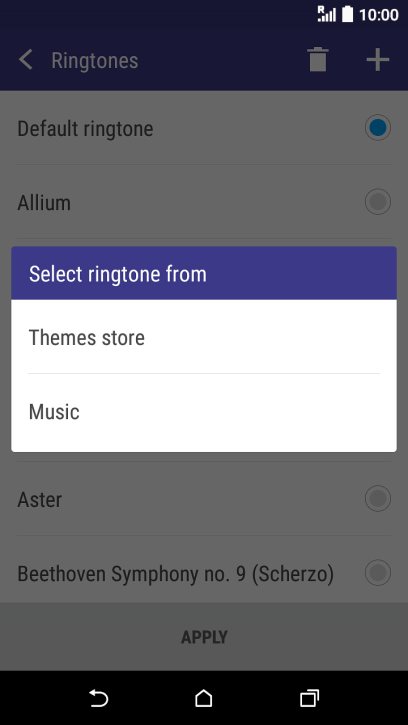Select the Beethoven Symphony no. 9 radio button
This screenshot has height=725, width=408.
378,573
